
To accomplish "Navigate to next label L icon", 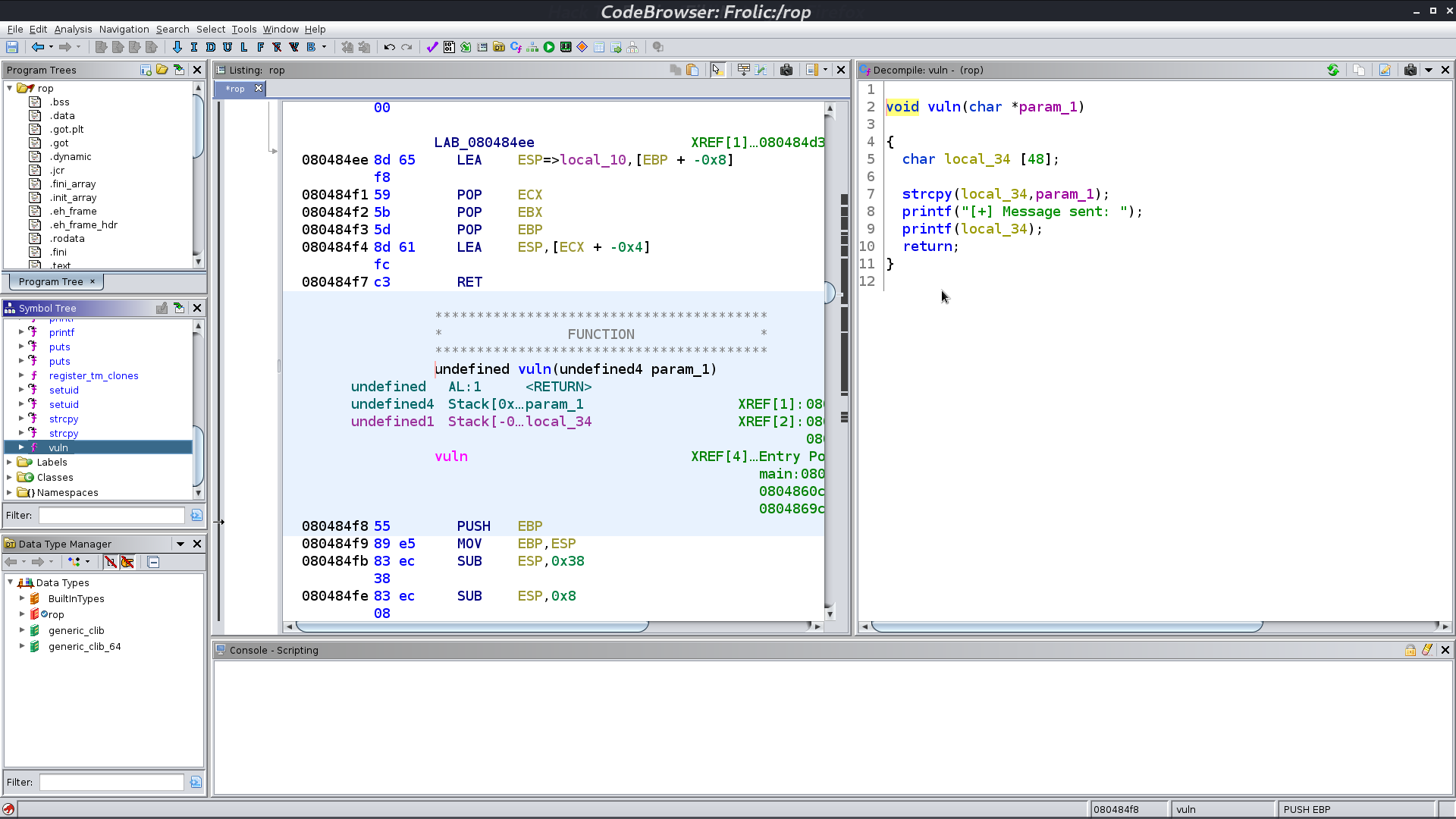I will pyautogui.click(x=244, y=47).
